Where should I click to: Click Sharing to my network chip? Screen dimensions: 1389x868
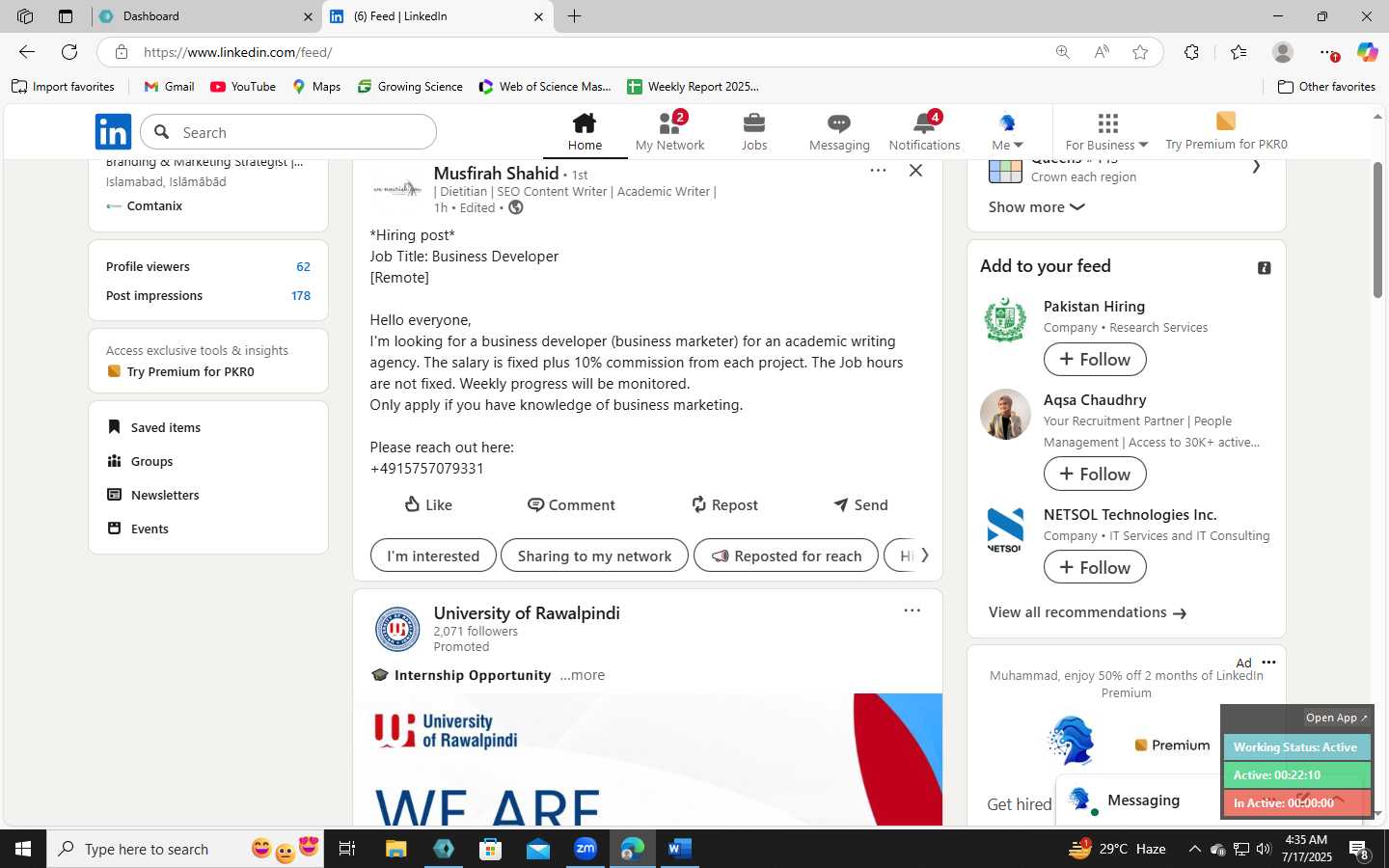coord(594,556)
